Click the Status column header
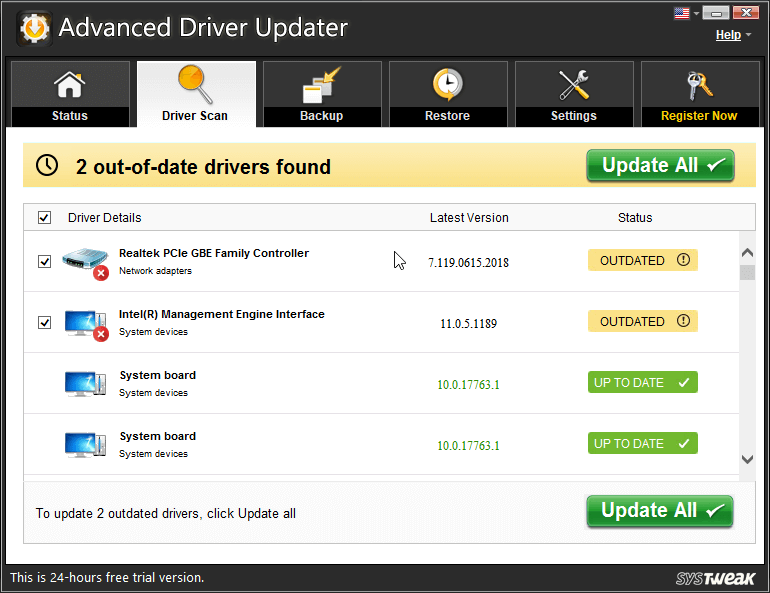Viewport: 770px width, 593px height. tap(635, 217)
